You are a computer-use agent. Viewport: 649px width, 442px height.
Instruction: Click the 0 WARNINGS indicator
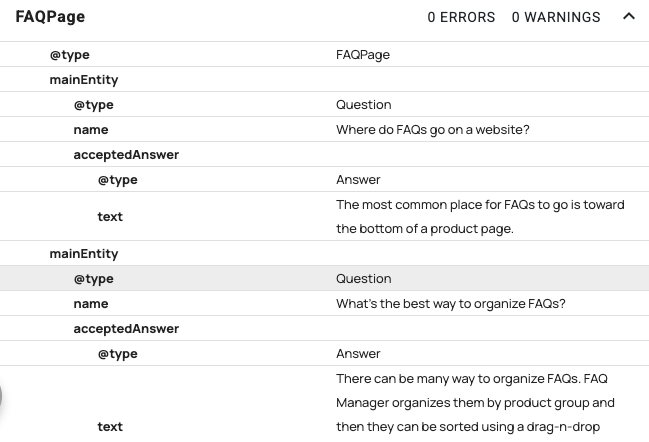pos(556,17)
